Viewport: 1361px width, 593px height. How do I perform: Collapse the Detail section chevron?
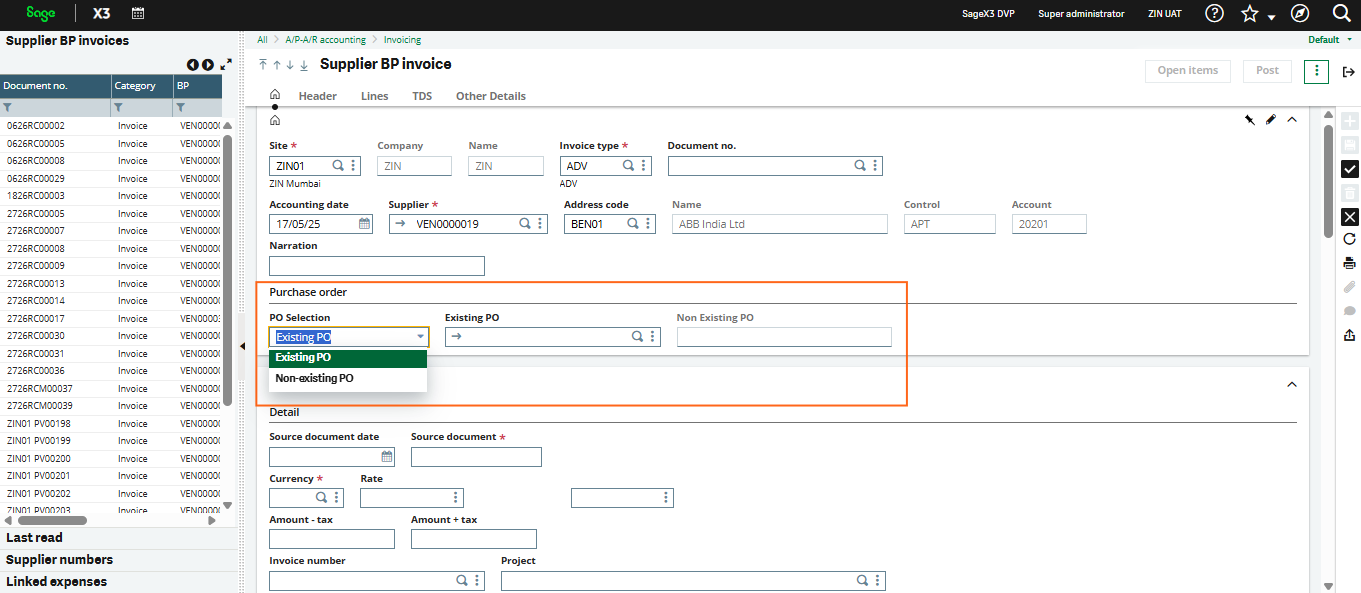tap(1291, 384)
